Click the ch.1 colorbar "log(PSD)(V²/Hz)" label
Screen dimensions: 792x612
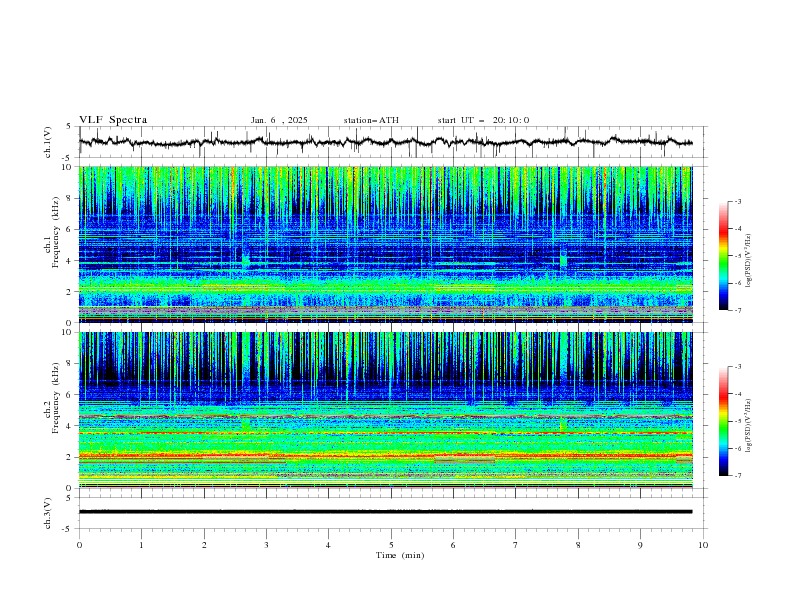[748, 261]
